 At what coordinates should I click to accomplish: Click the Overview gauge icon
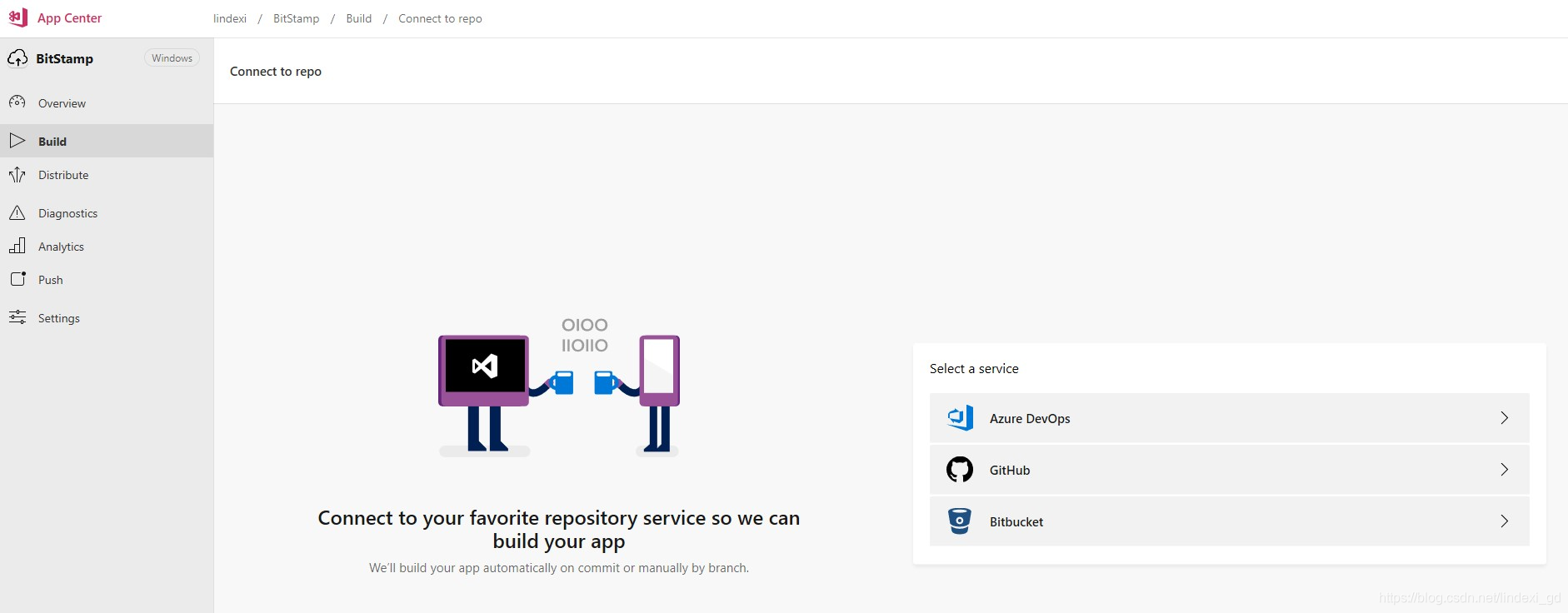[17, 102]
